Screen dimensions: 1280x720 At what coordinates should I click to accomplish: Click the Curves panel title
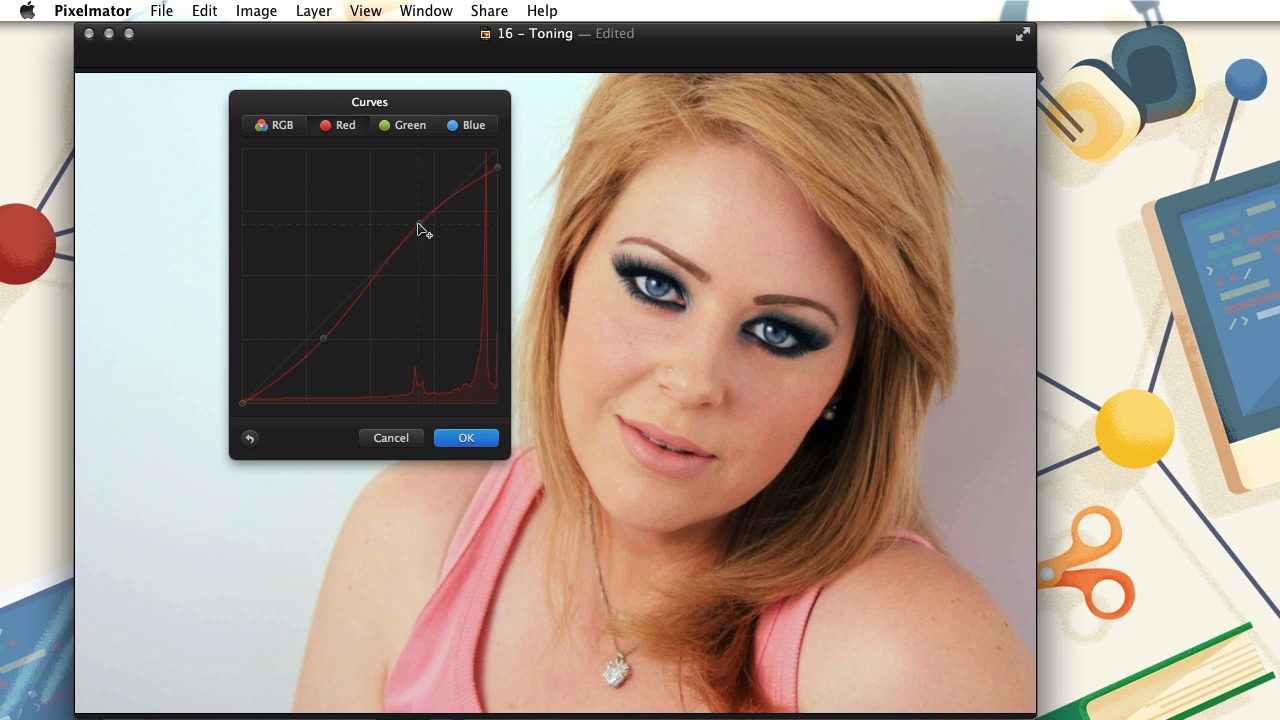pos(369,102)
